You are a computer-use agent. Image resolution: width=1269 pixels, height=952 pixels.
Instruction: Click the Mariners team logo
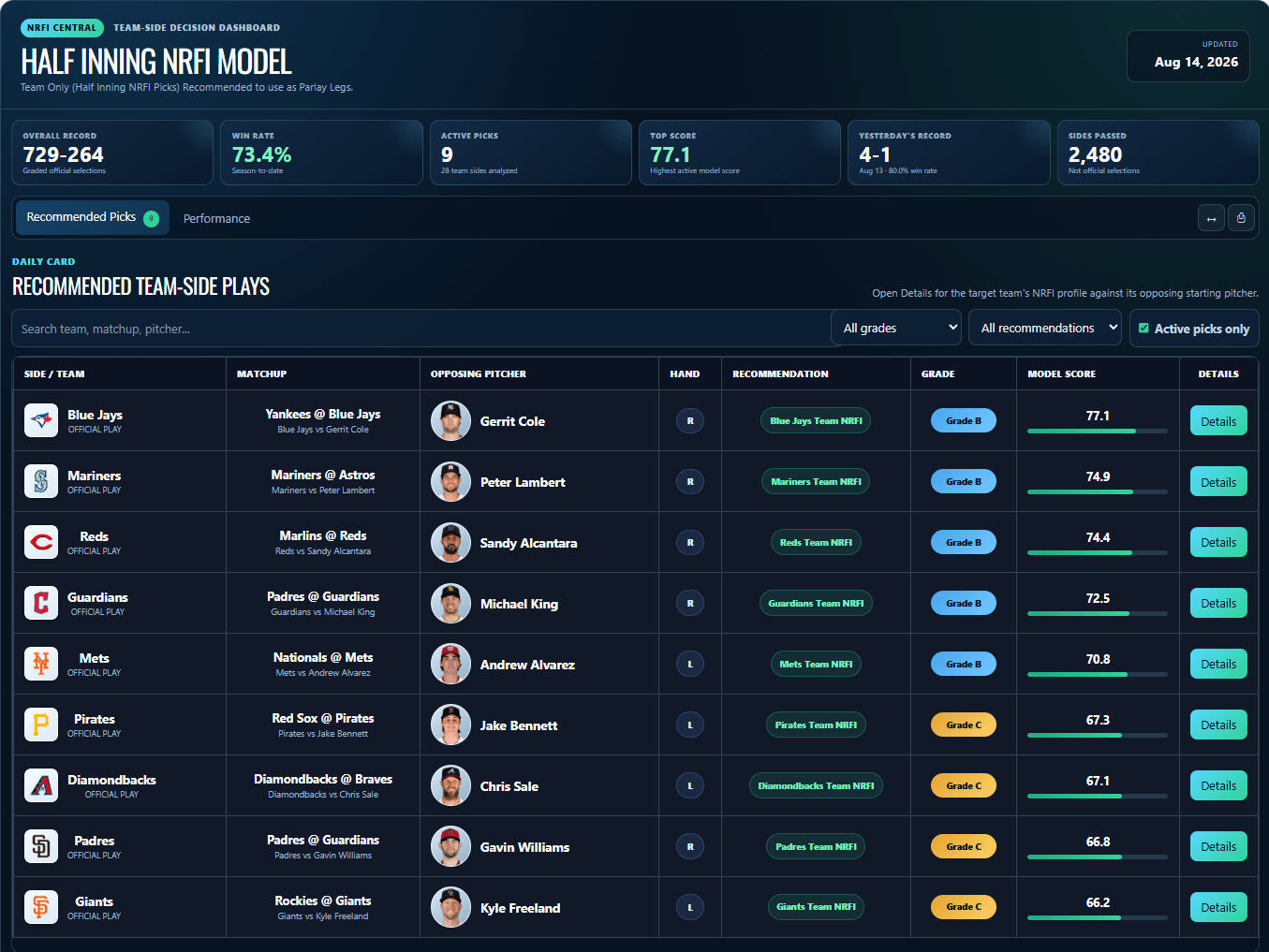click(x=41, y=481)
